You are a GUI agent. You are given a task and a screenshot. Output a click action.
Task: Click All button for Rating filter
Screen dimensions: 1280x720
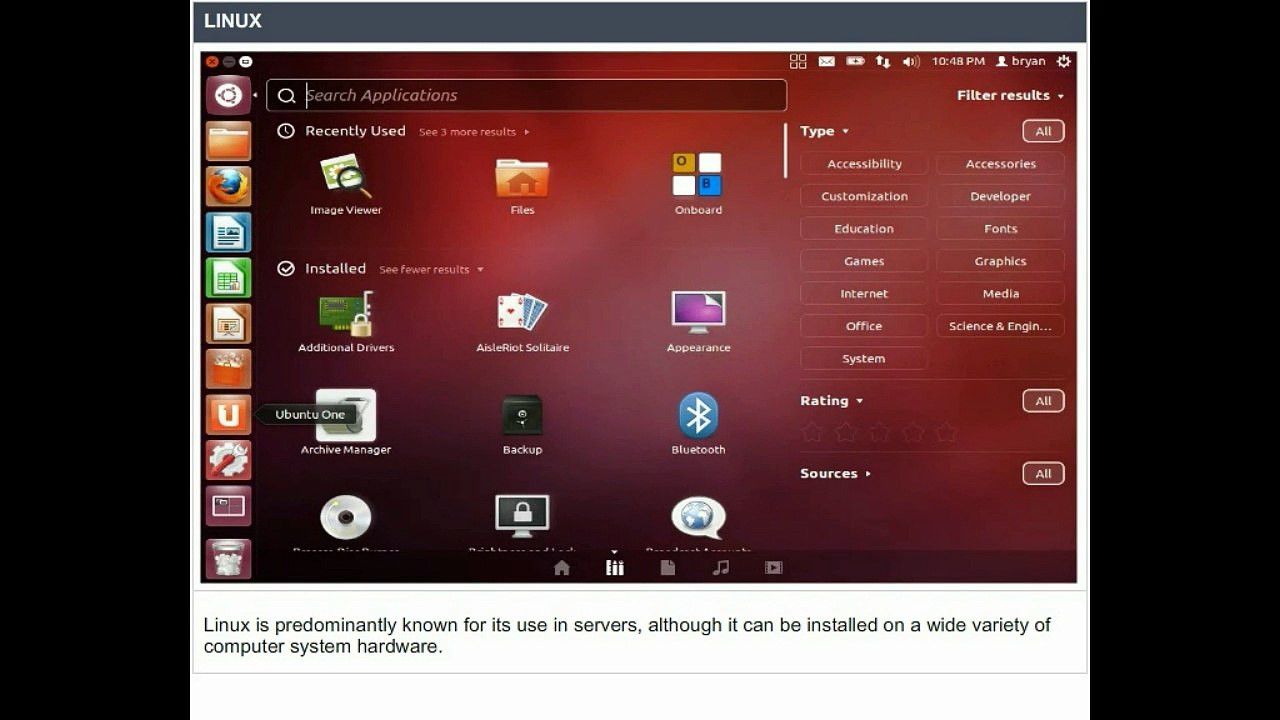[x=1043, y=401]
